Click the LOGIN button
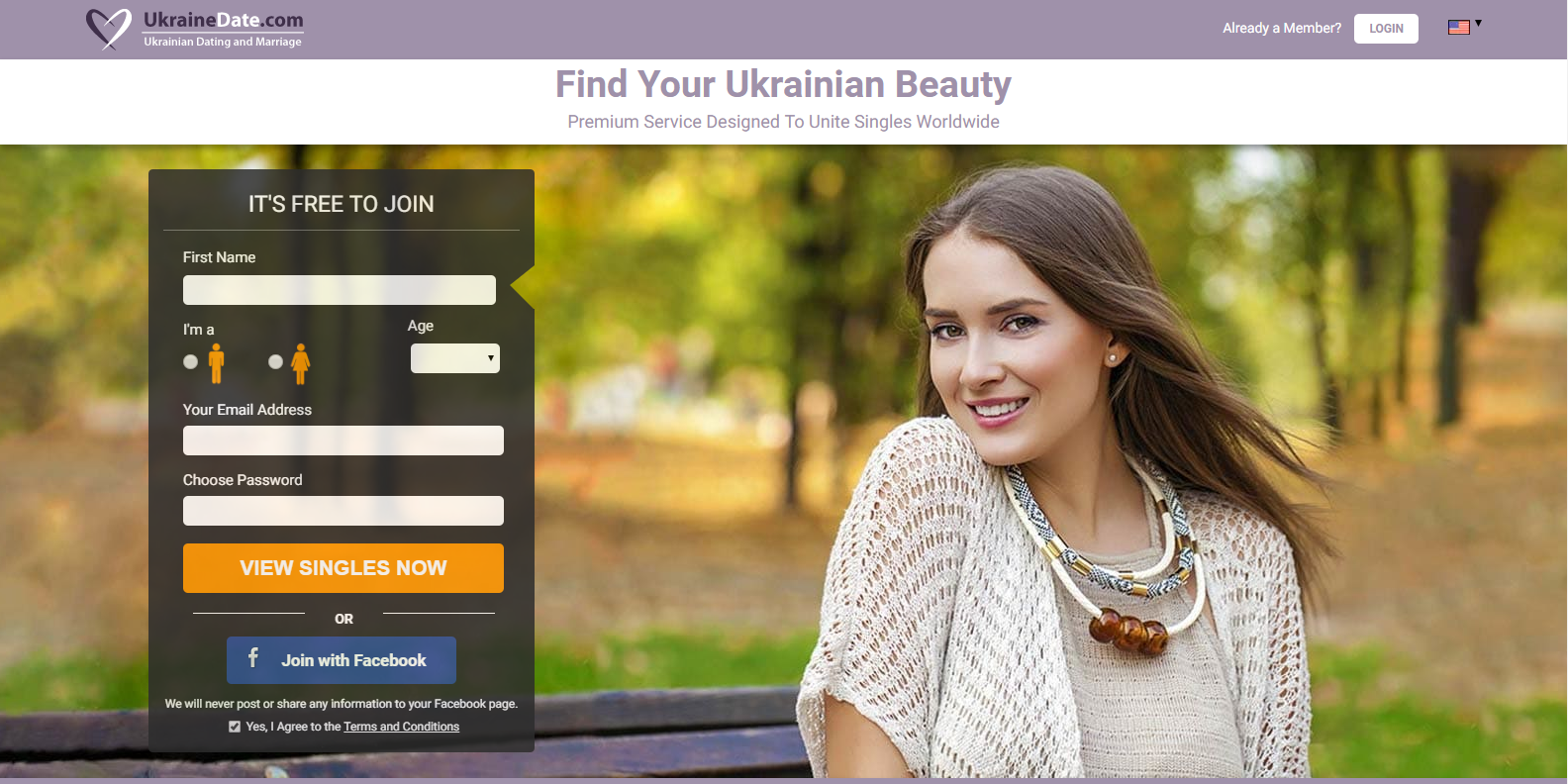The image size is (1568, 784). coord(1386,29)
